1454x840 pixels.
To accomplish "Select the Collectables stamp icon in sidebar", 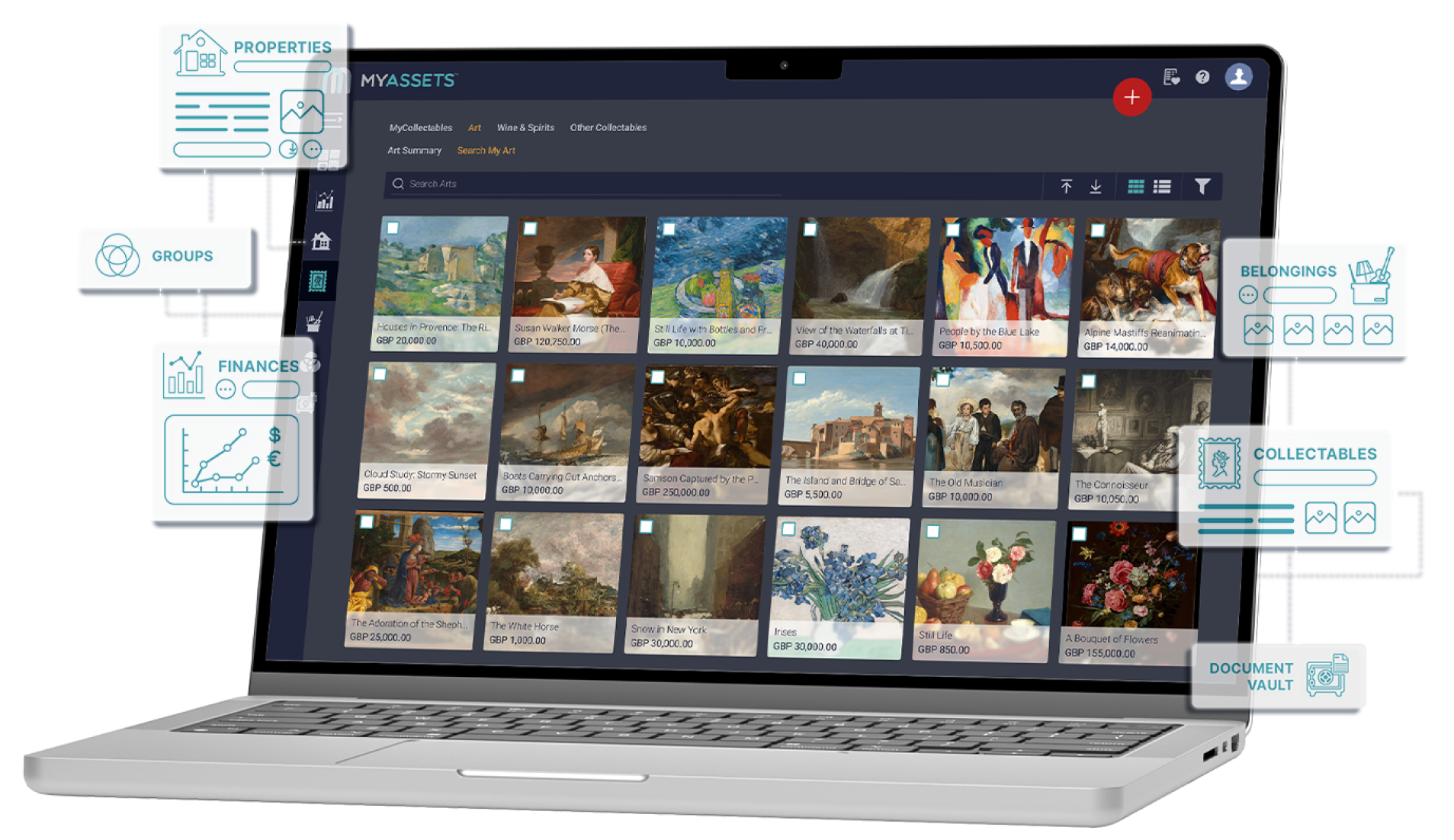I will [x=318, y=281].
